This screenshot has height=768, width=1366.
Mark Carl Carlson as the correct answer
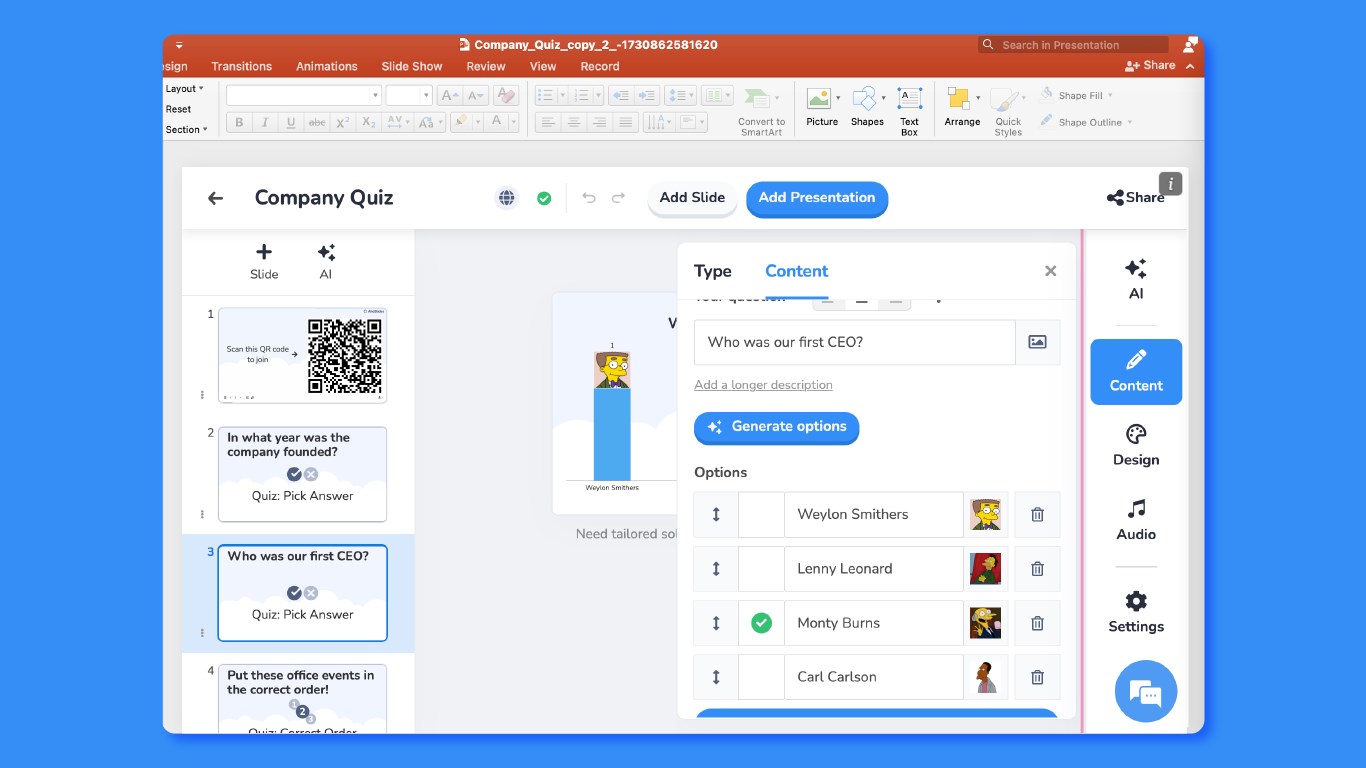click(x=761, y=676)
